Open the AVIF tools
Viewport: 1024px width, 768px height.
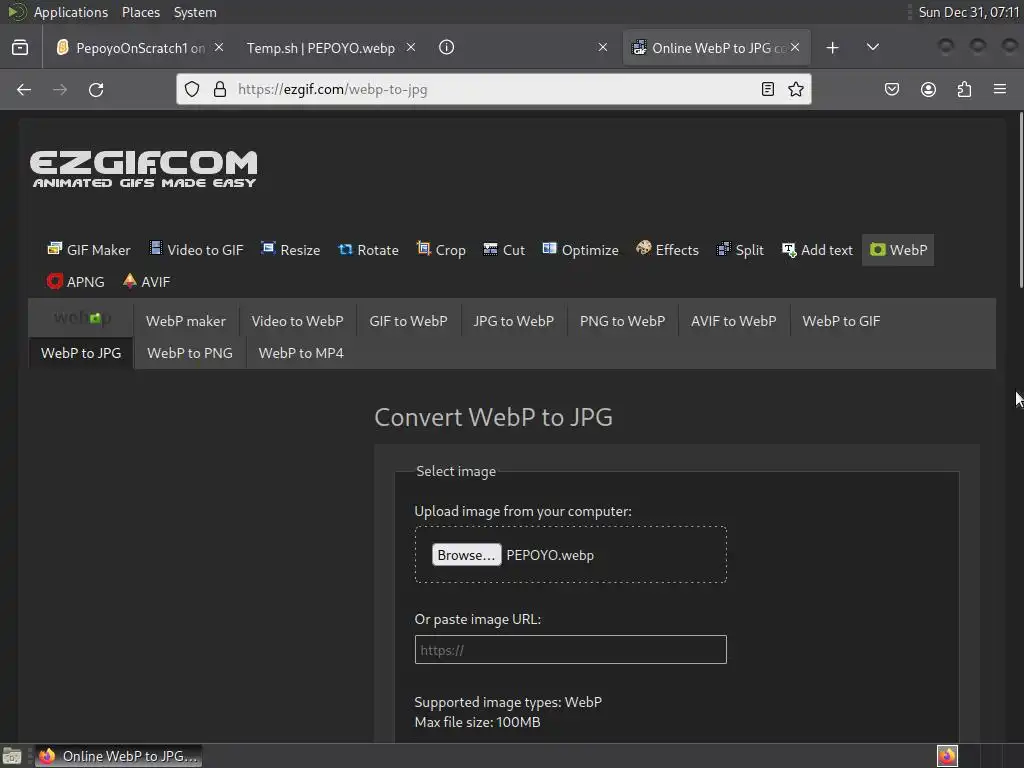[146, 281]
